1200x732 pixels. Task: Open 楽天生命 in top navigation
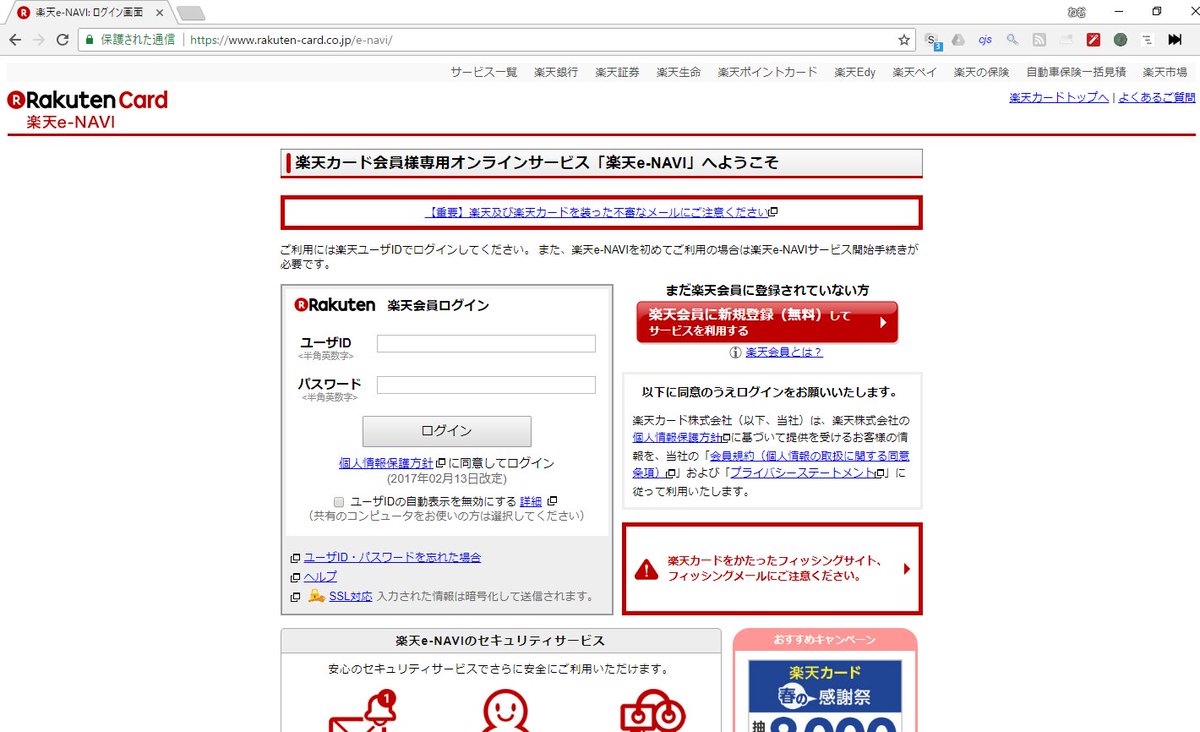pyautogui.click(x=679, y=72)
